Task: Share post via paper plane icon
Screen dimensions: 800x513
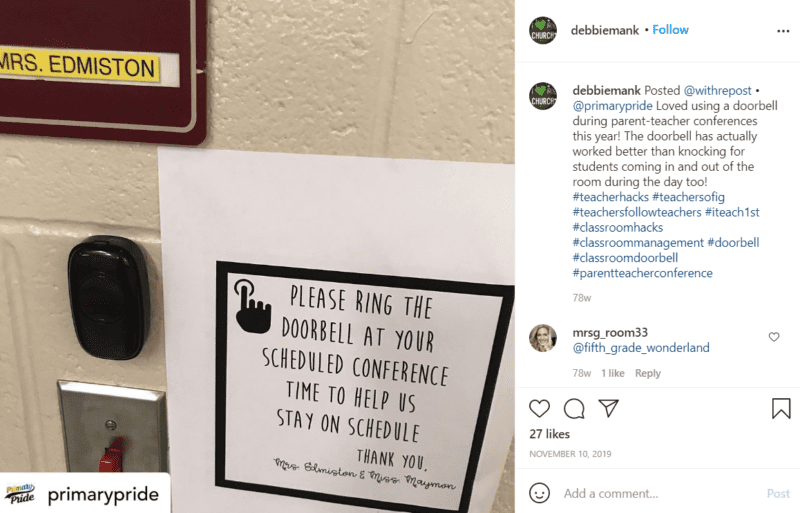Action: coord(609,408)
